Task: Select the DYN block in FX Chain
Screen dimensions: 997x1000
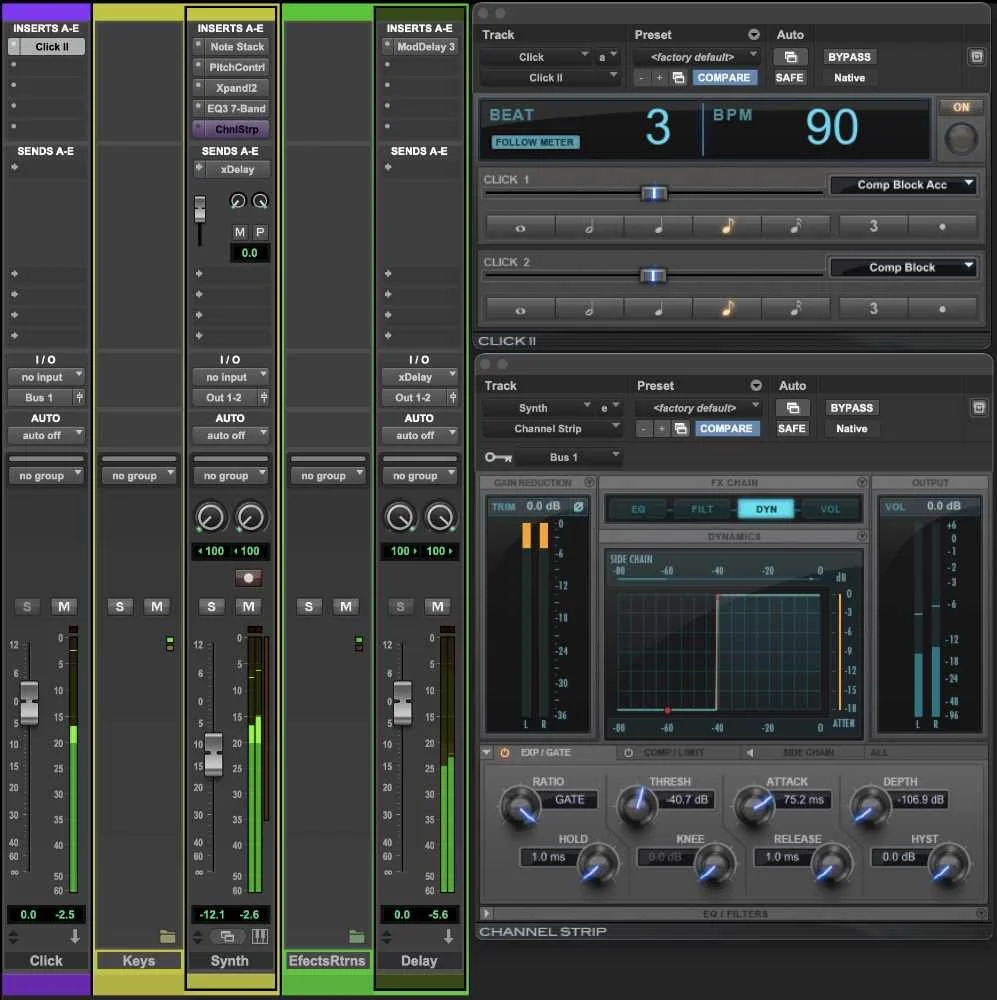Action: (766, 509)
